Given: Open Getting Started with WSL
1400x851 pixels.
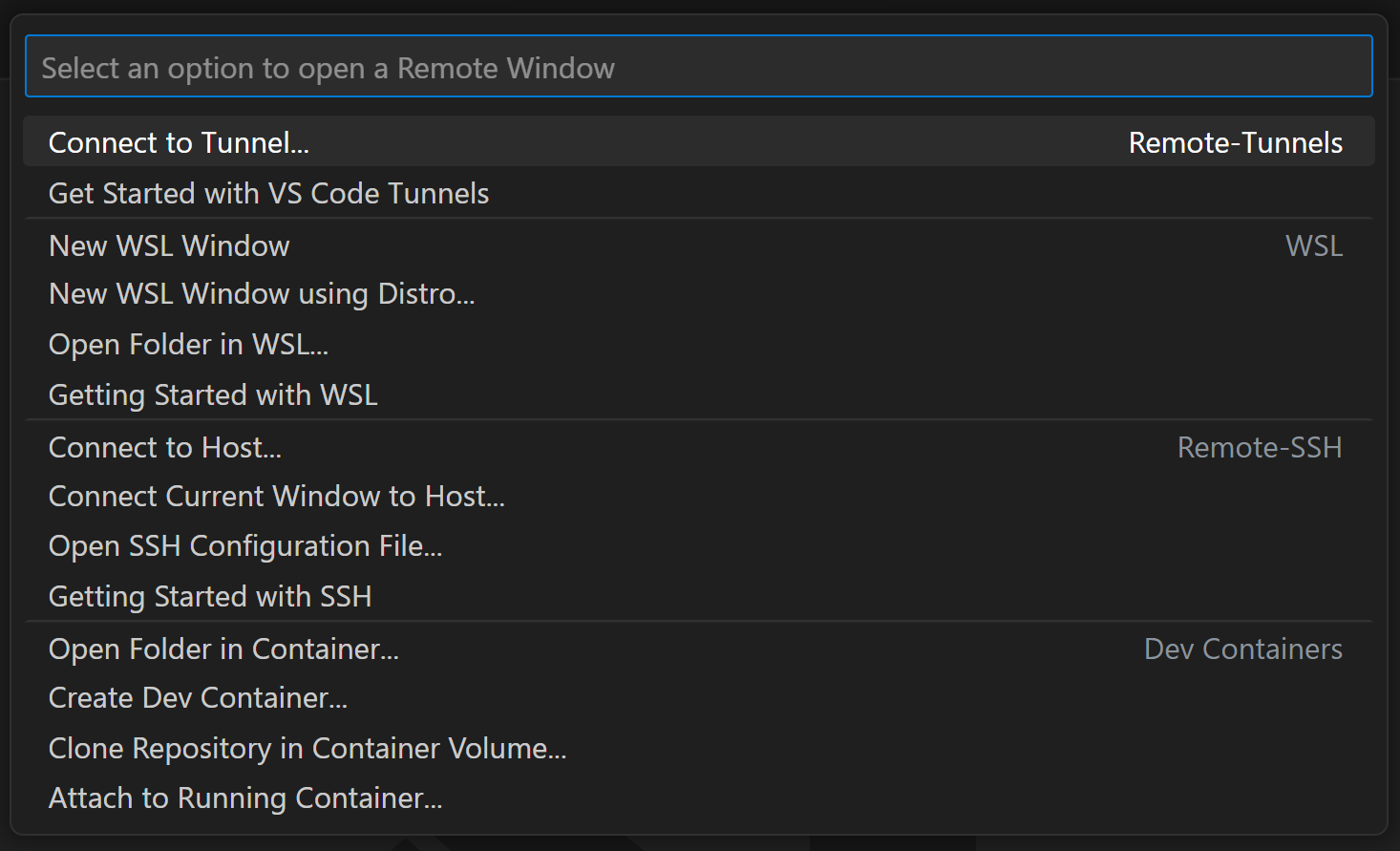Looking at the screenshot, I should pyautogui.click(x=698, y=394).
